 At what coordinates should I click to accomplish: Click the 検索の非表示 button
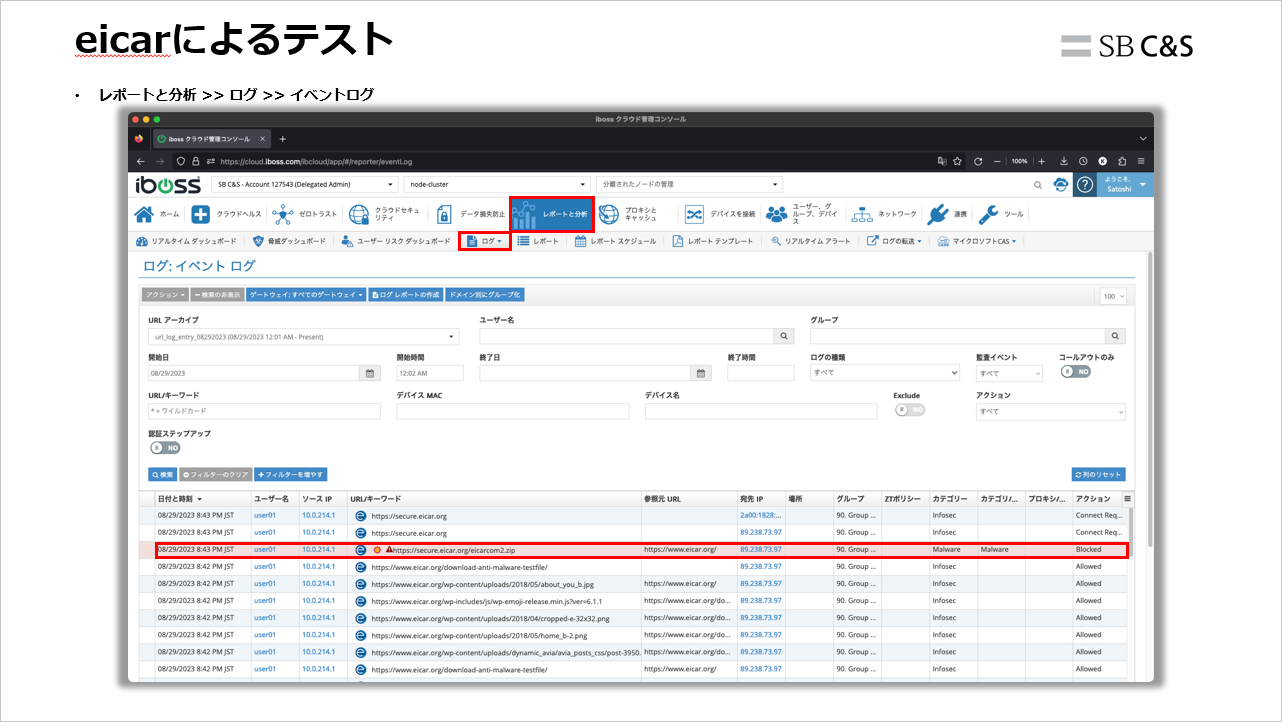coord(217,295)
